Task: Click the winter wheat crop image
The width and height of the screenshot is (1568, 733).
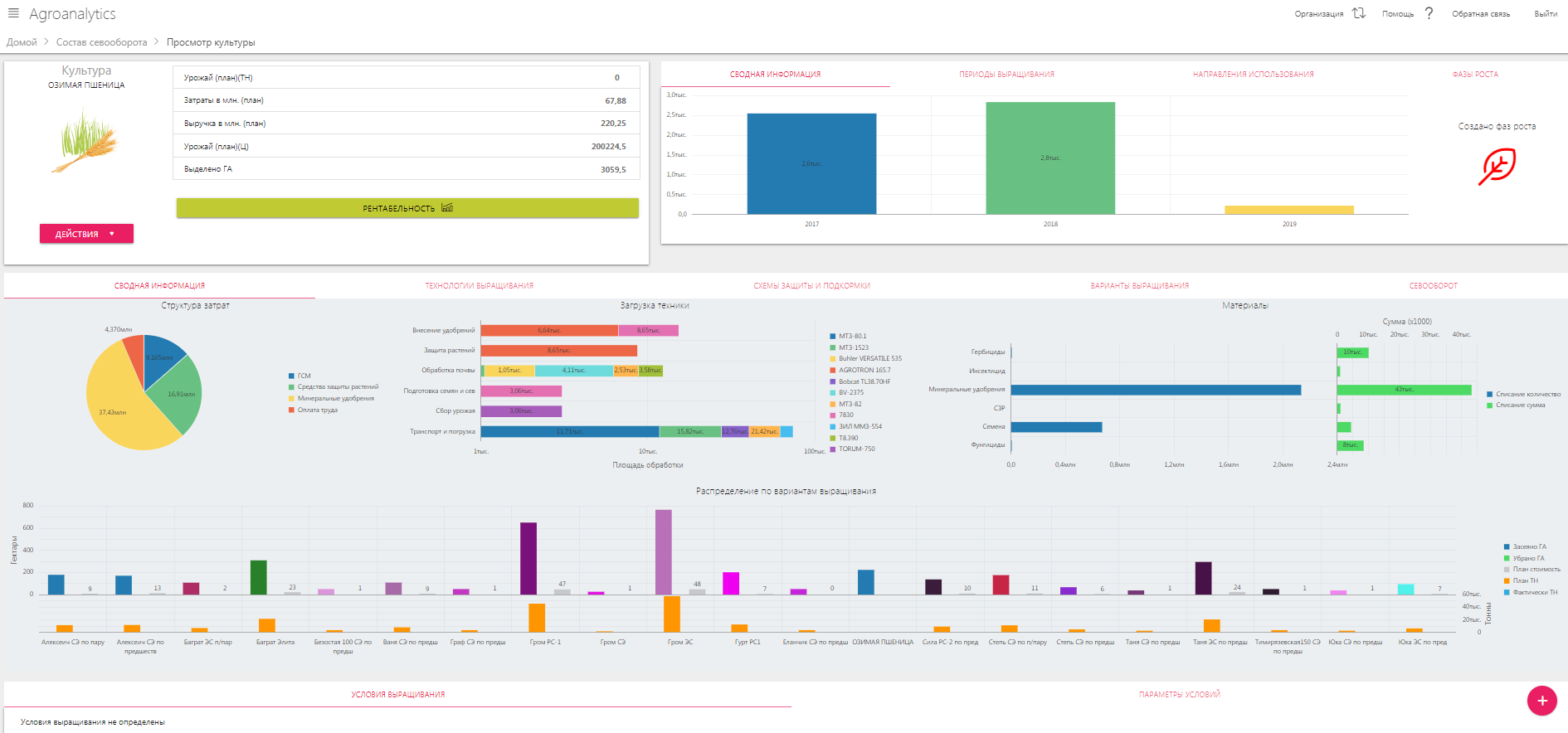Action: (86, 141)
